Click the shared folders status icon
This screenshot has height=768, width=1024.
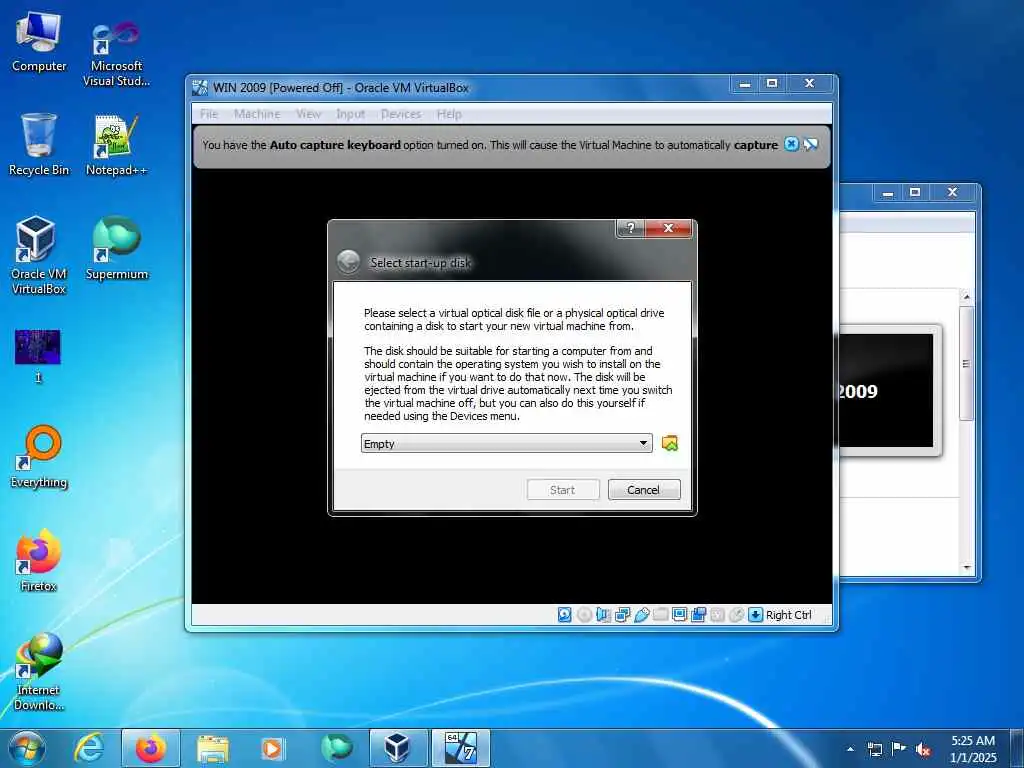pos(660,615)
